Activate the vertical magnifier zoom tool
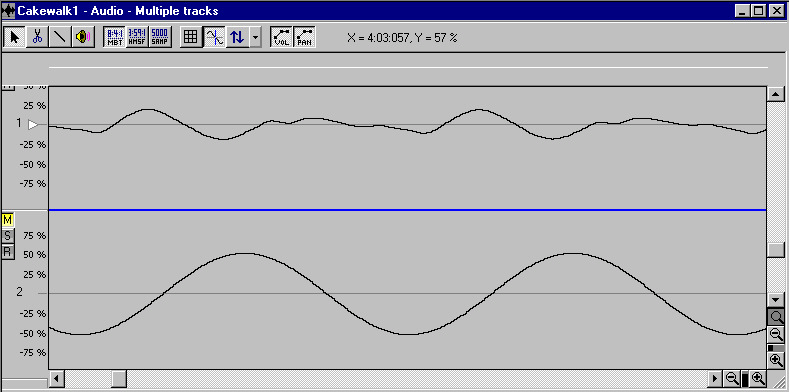This screenshot has width=789, height=392. pos(776,317)
